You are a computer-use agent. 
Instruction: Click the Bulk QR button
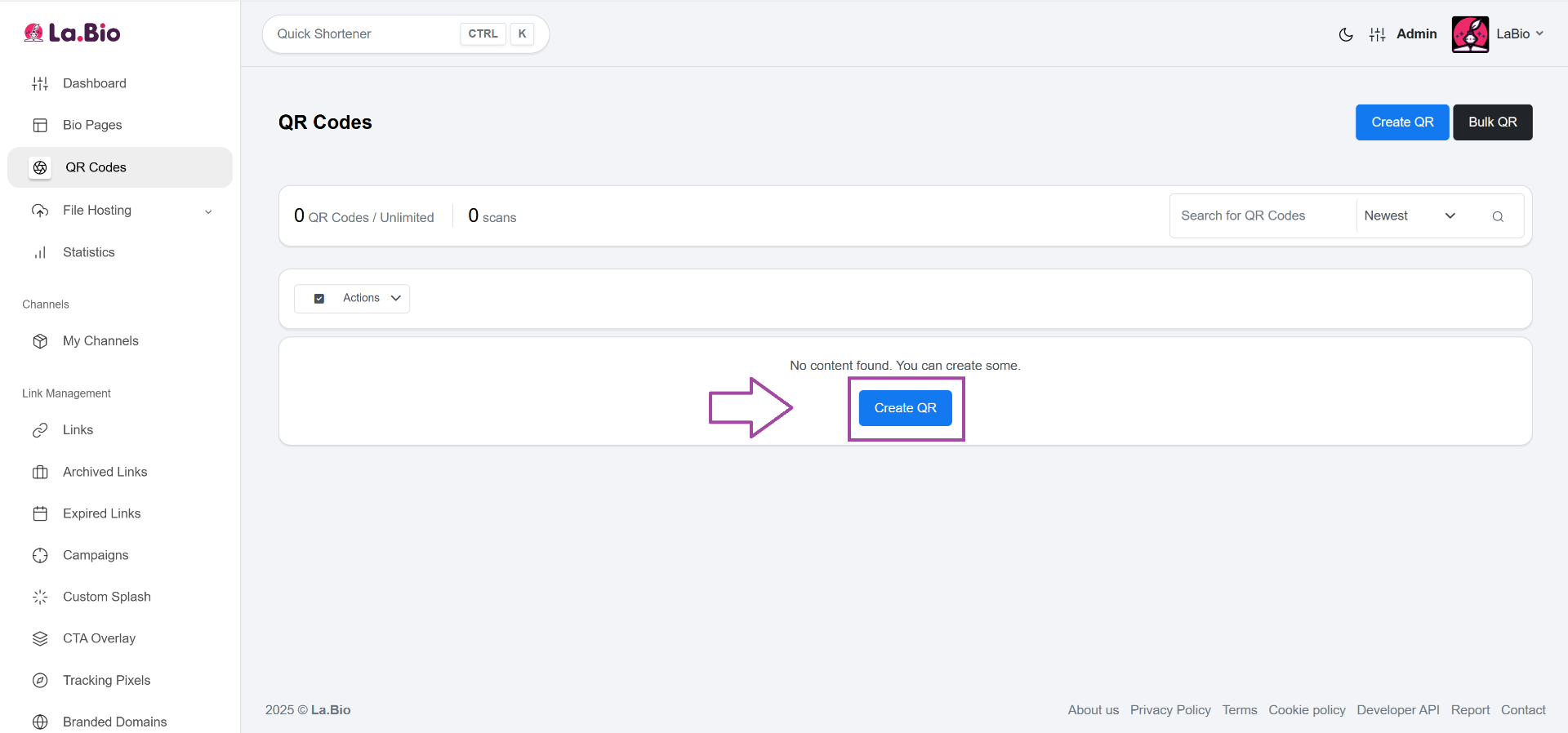1492,122
